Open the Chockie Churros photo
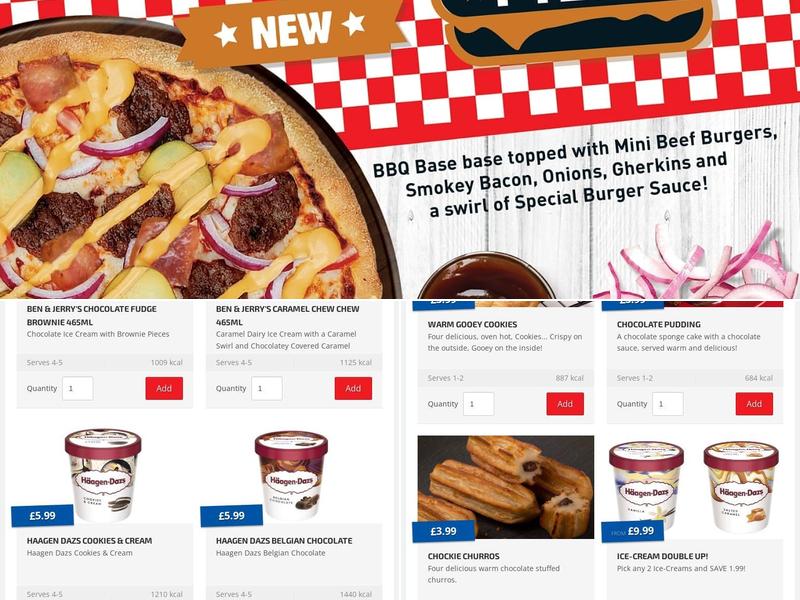The height and width of the screenshot is (600, 800). [x=506, y=487]
